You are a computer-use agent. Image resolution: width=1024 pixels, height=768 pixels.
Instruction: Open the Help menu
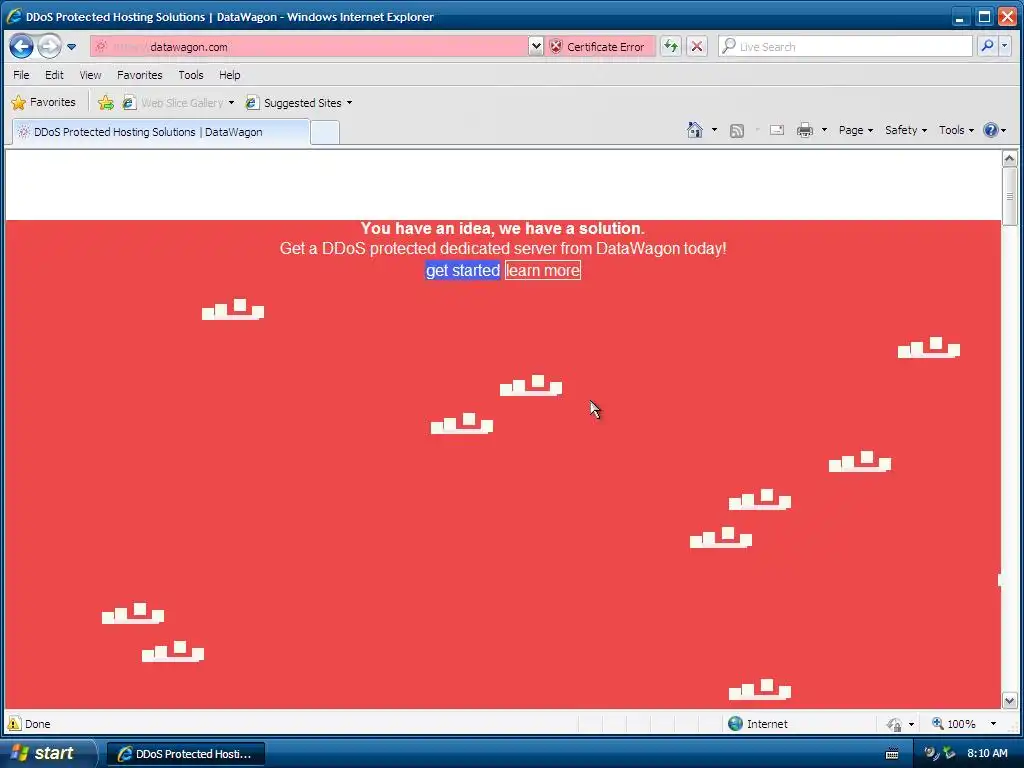click(229, 75)
